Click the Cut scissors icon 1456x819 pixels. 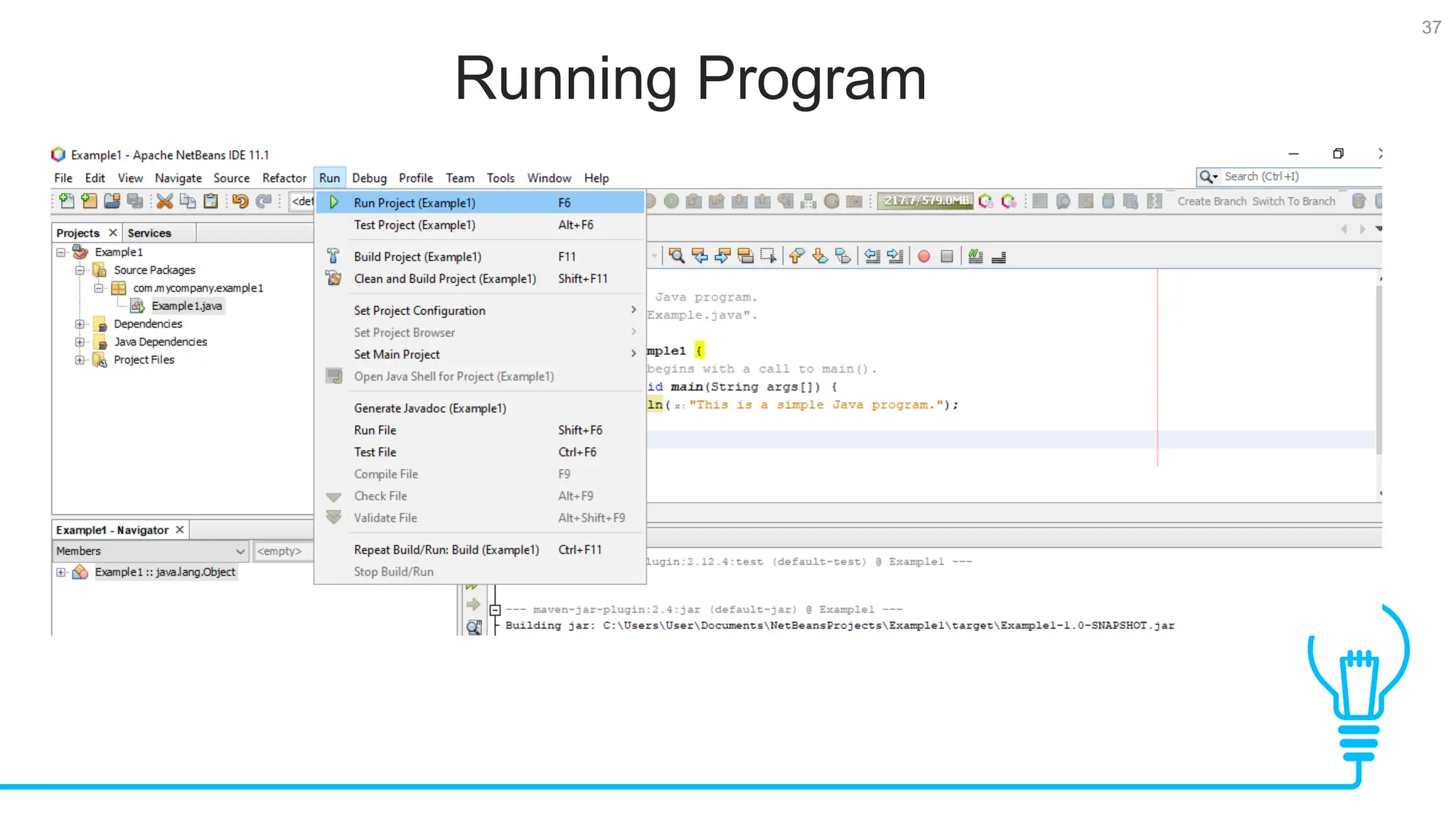165,201
